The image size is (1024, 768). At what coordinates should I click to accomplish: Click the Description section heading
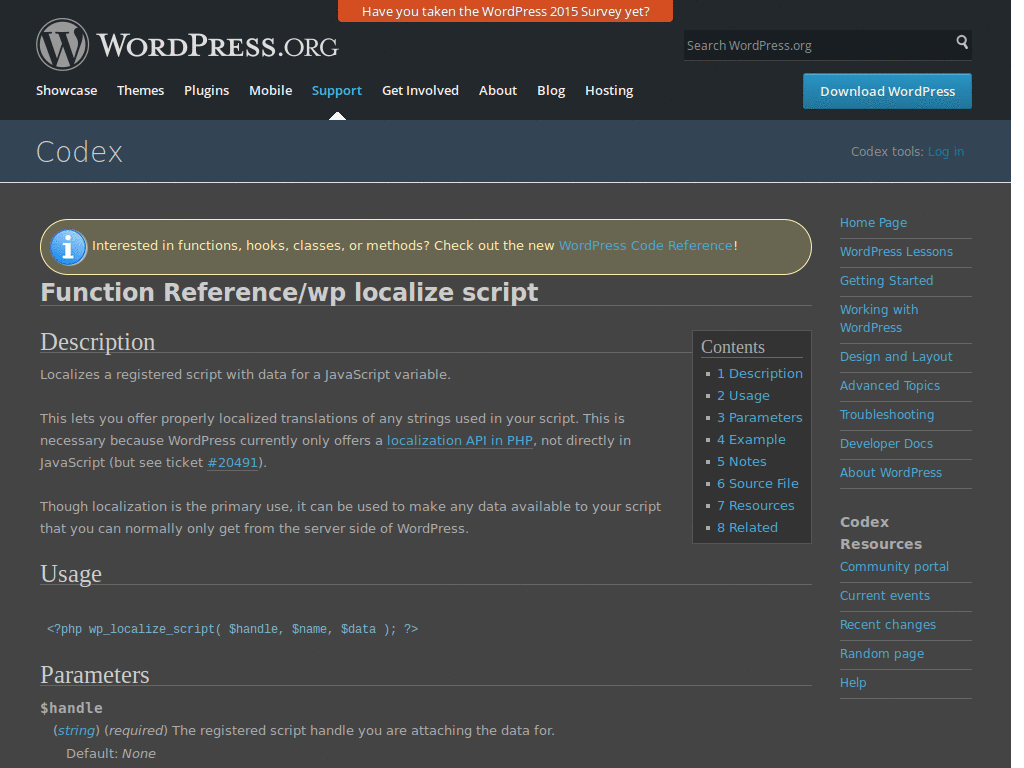tap(97, 342)
